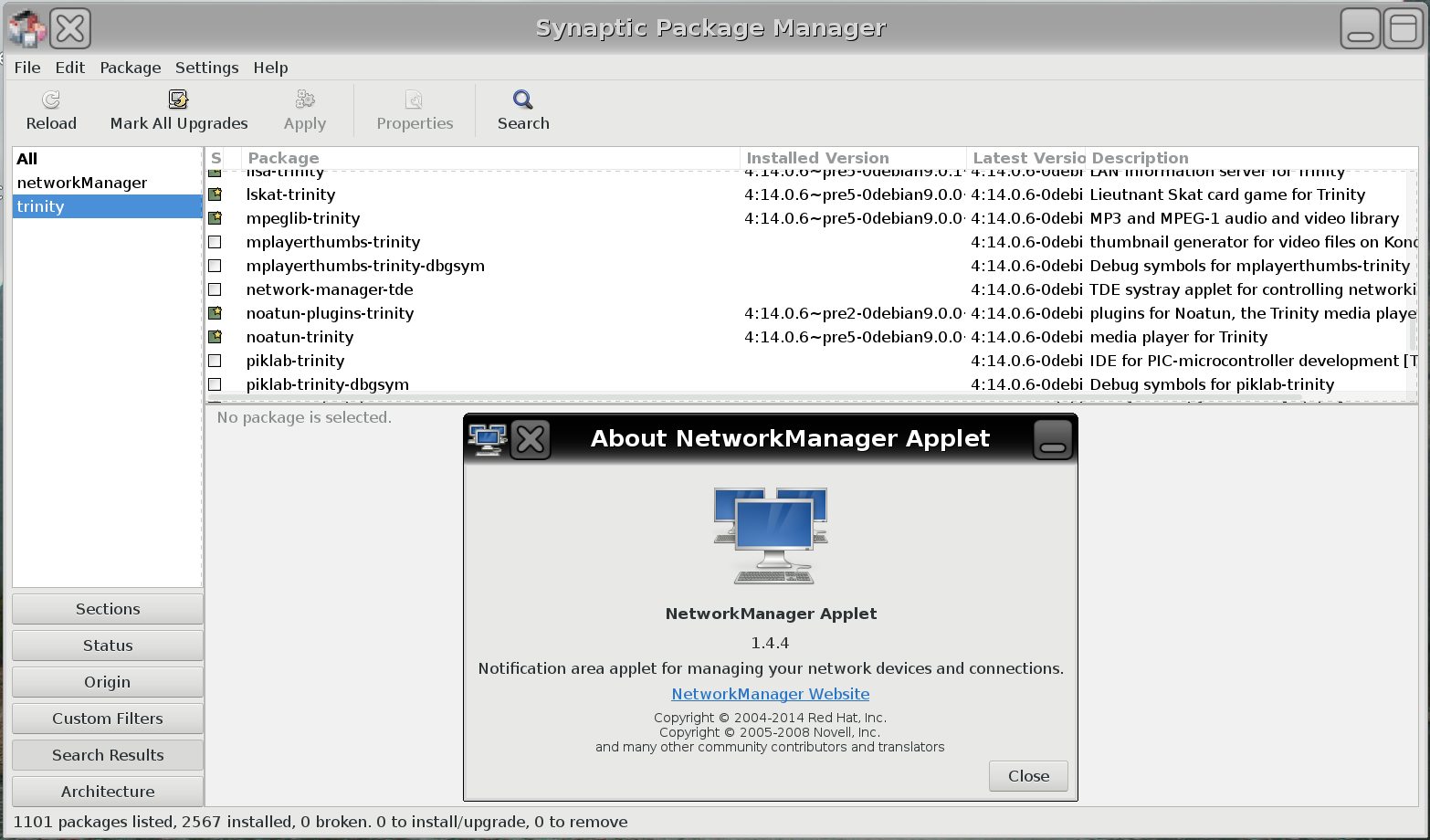Click 'media player for Trinity' description
This screenshot has height=840, width=1430.
tap(1178, 337)
